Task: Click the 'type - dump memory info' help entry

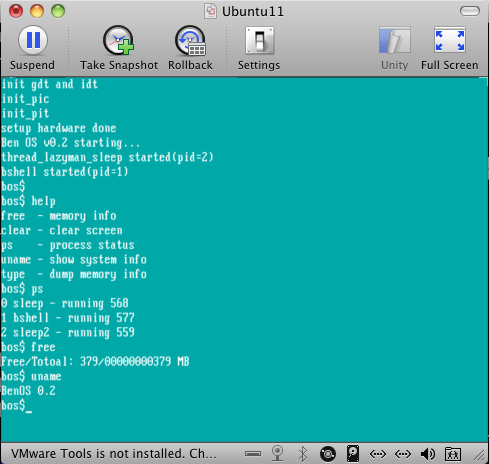Action: (x=74, y=274)
